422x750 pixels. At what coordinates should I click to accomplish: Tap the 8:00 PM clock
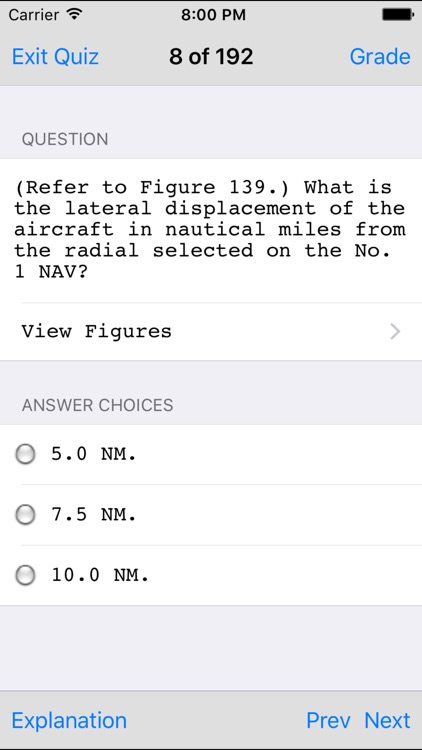(x=213, y=15)
